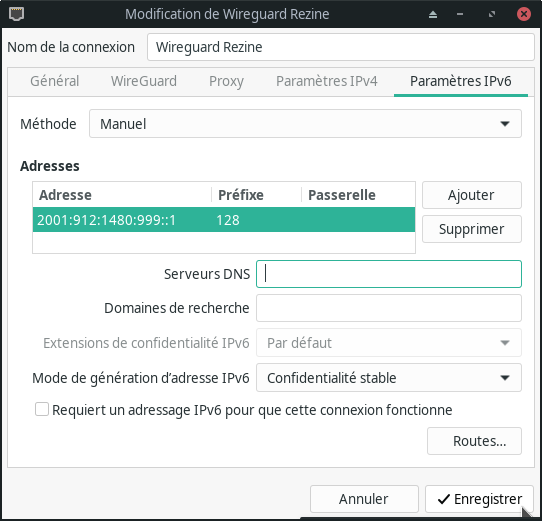The height and width of the screenshot is (521, 542).
Task: Minimize the Wireguard Rezine dialog
Action: click(460, 15)
